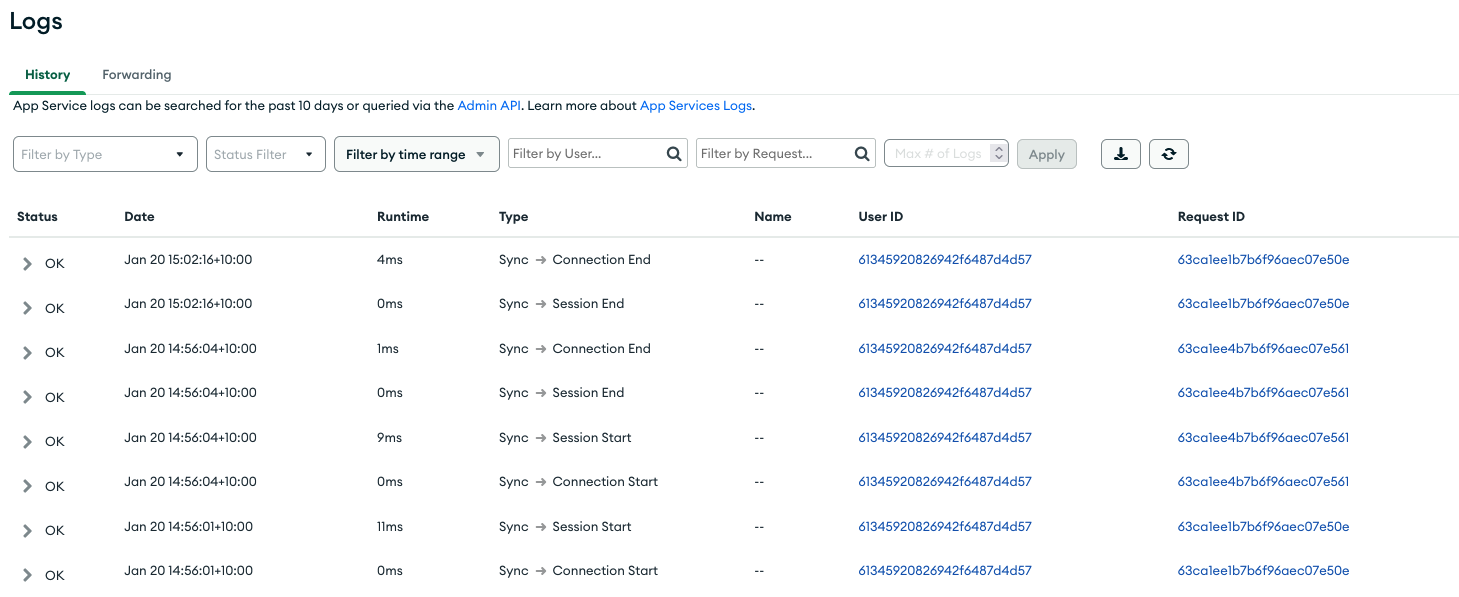1459x597 pixels.
Task: Expand the 14:56:04 Session Start log row
Action: click(27, 442)
